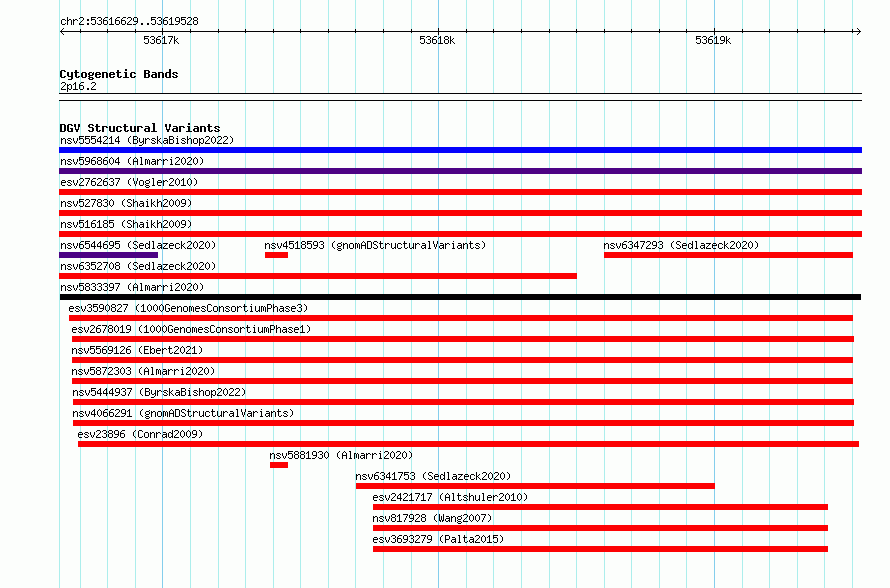This screenshot has height=588, width=890.
Task: Click the nsv6544695 (Sedlazeck2020) label
Action: click(138, 245)
